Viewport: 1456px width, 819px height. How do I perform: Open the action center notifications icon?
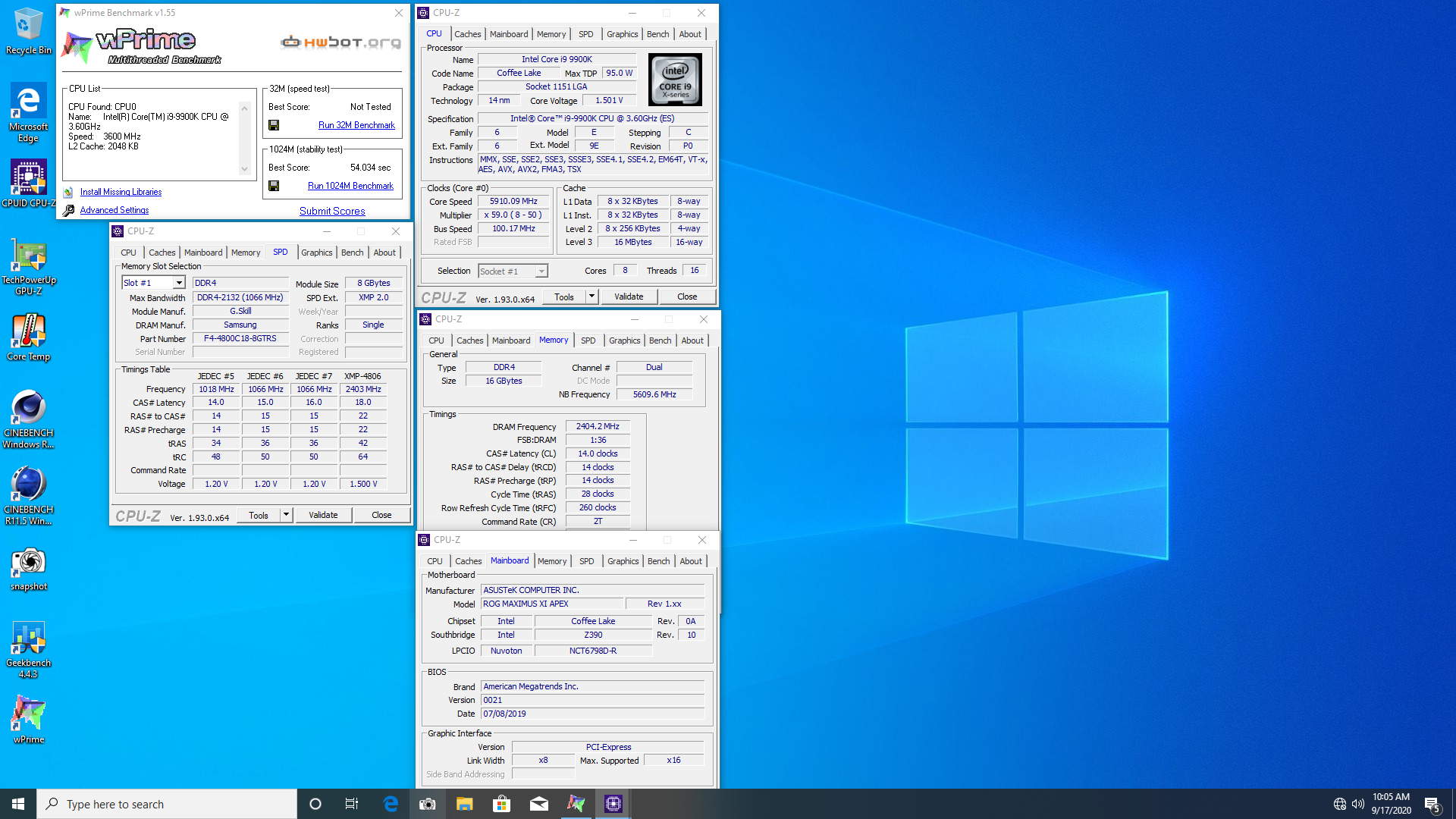point(1432,805)
